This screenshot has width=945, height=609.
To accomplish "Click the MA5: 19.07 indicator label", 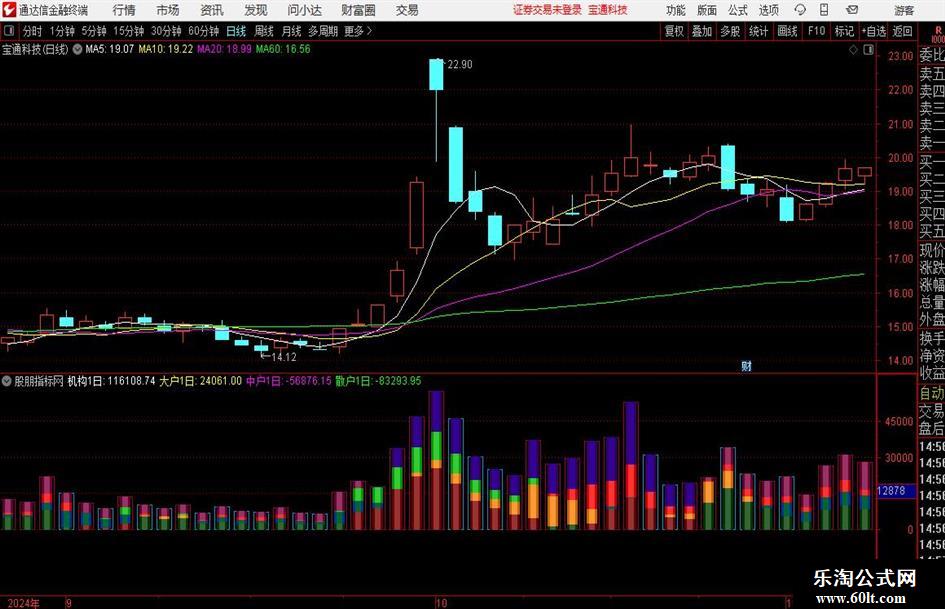I will 110,49.
